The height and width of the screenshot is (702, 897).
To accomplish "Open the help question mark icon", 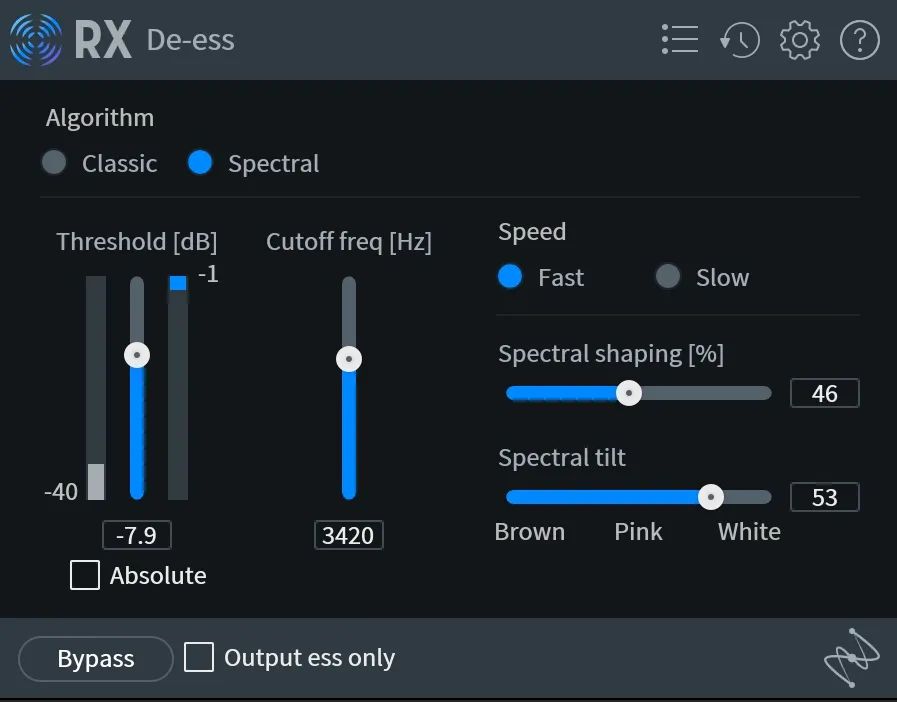I will click(859, 40).
